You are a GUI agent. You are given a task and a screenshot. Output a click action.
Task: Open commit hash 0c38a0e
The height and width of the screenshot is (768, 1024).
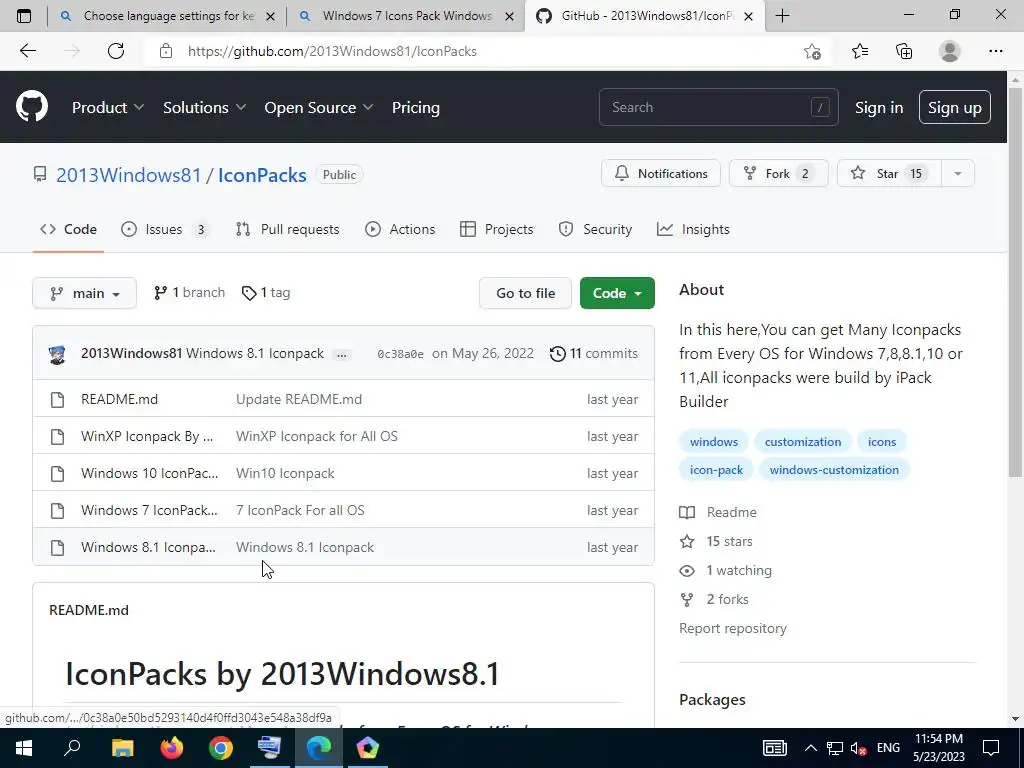pyautogui.click(x=400, y=354)
